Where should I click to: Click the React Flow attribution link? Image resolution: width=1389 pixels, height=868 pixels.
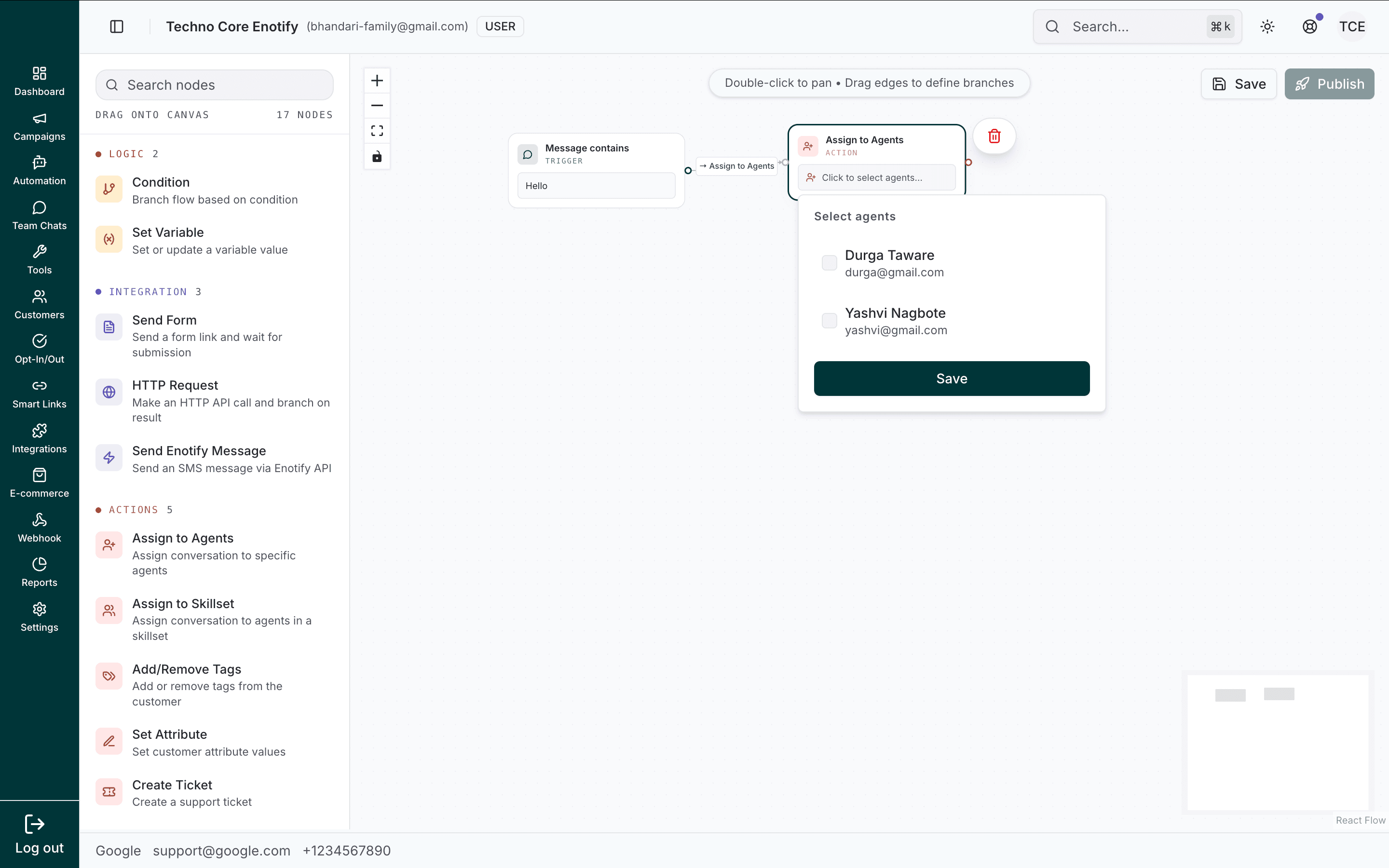pyautogui.click(x=1360, y=820)
